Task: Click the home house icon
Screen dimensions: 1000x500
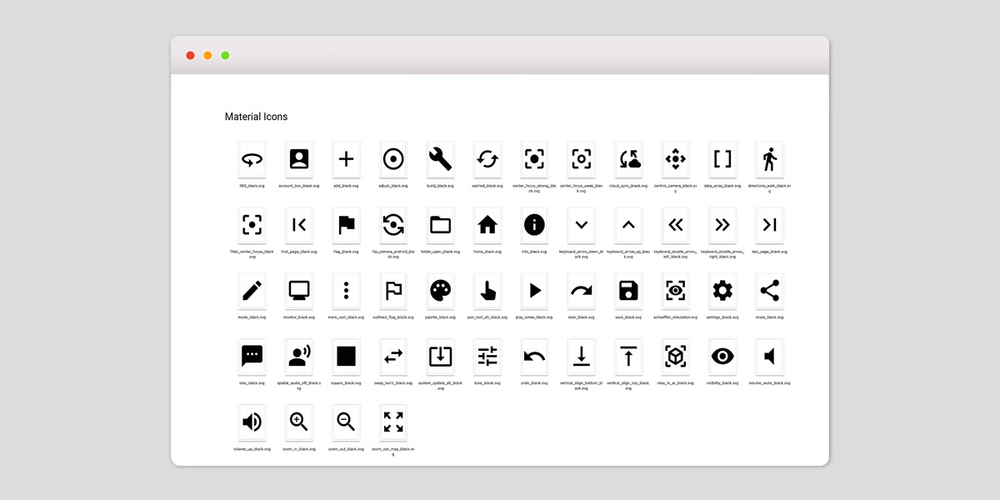Action: coord(487,225)
